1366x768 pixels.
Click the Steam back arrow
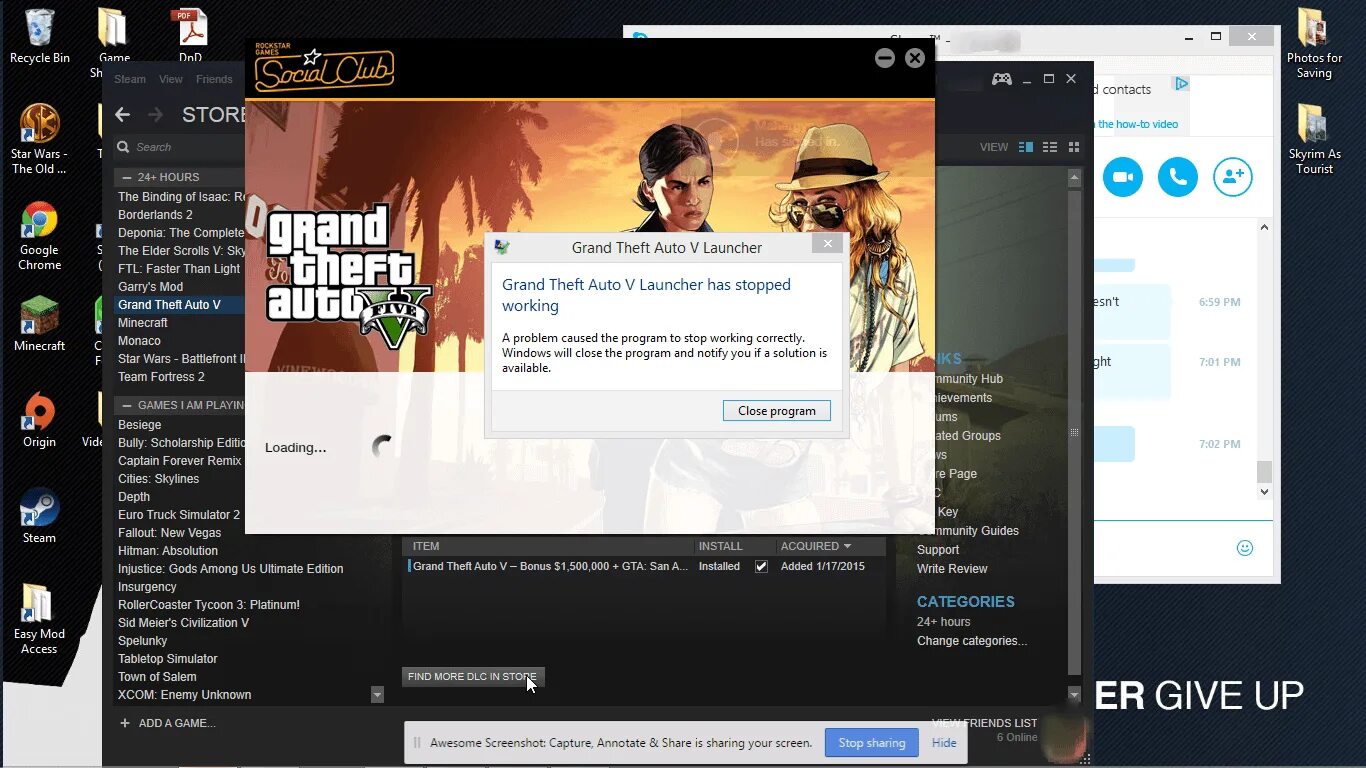122,115
